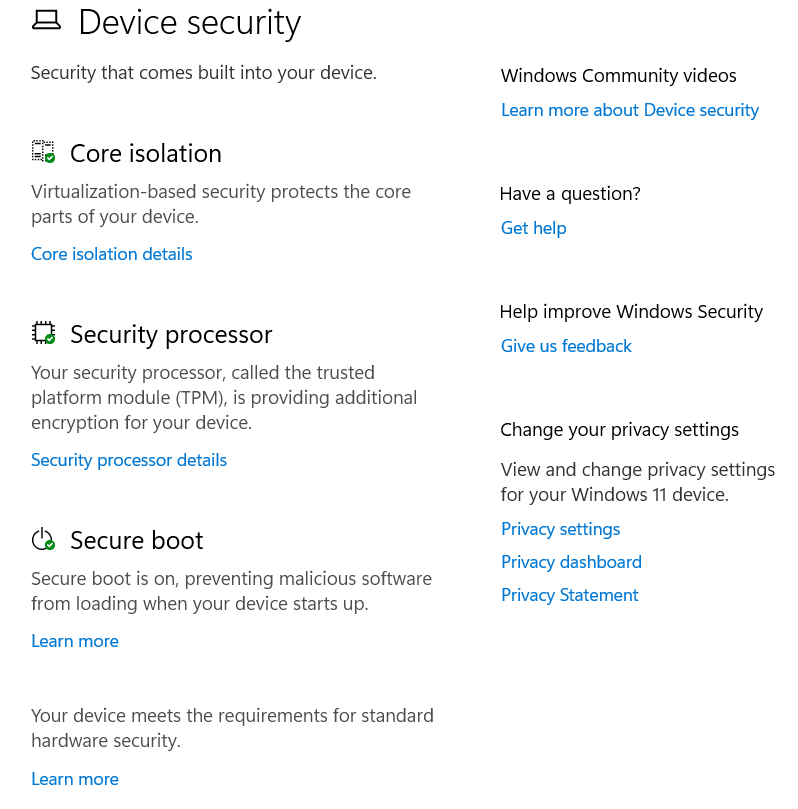The height and width of the screenshot is (809, 798).
Task: Open the Privacy Statement link
Action: tap(570, 595)
